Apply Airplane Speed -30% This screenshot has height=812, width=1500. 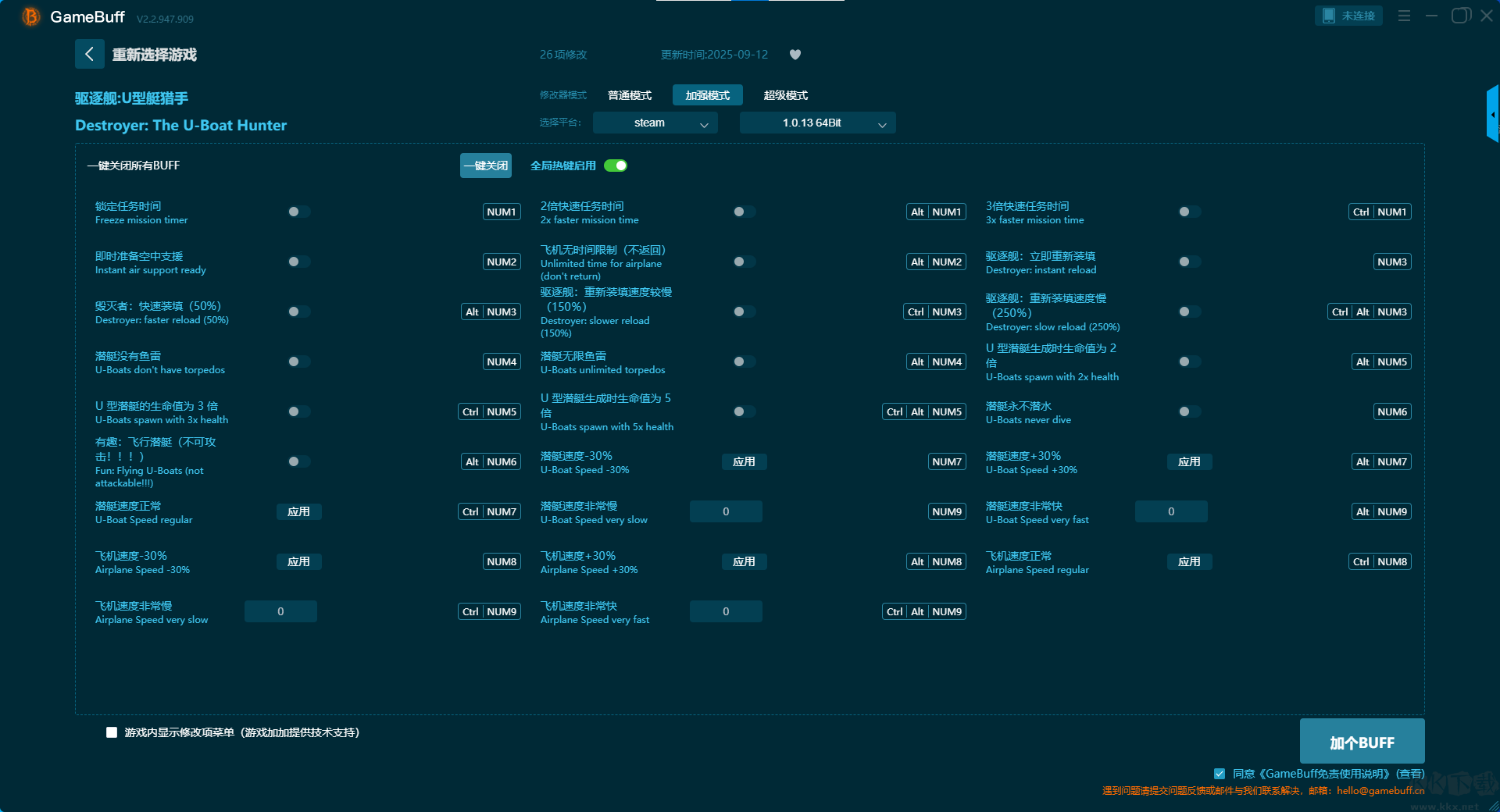point(298,561)
